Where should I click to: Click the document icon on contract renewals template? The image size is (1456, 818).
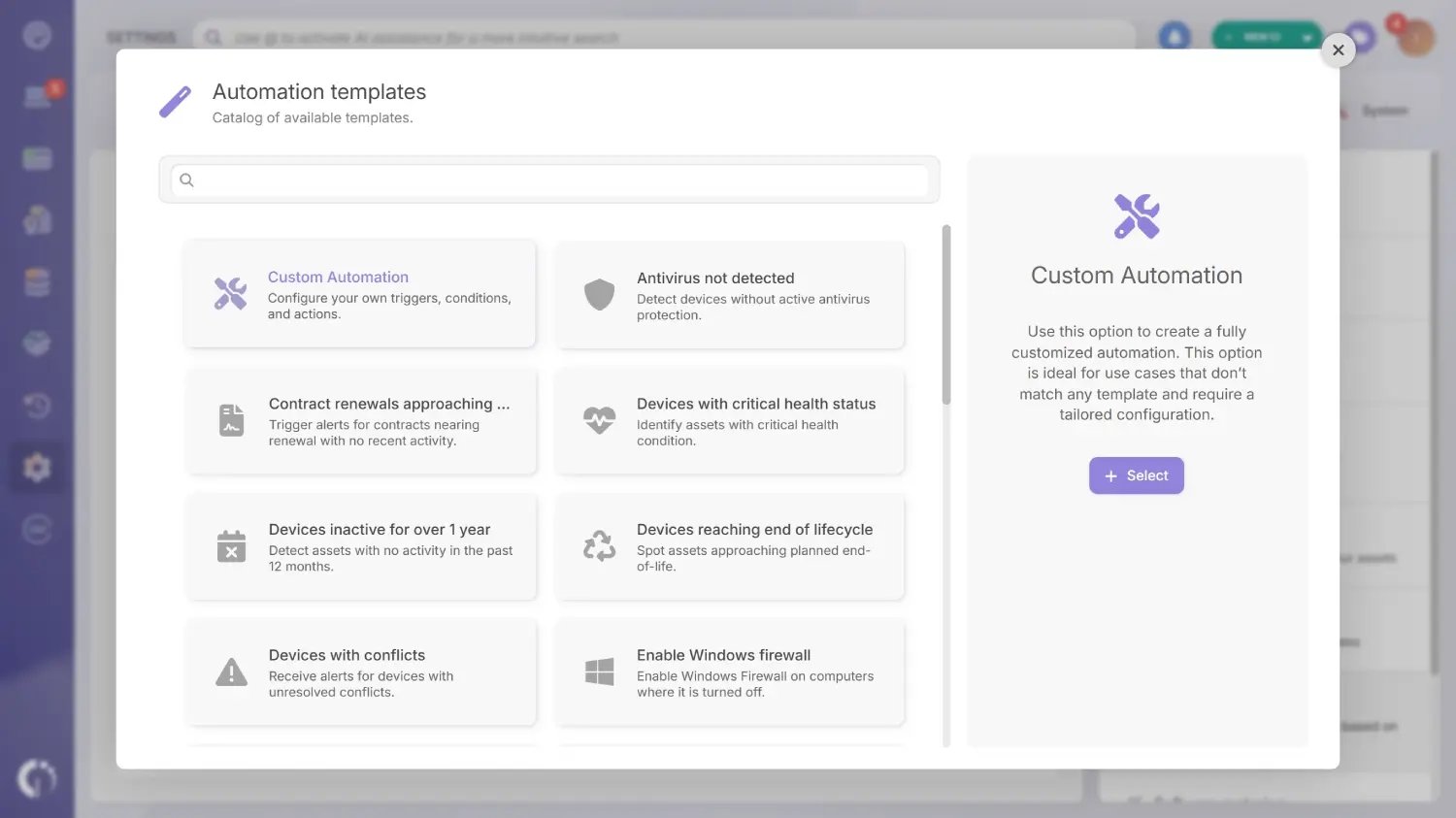[x=231, y=420]
